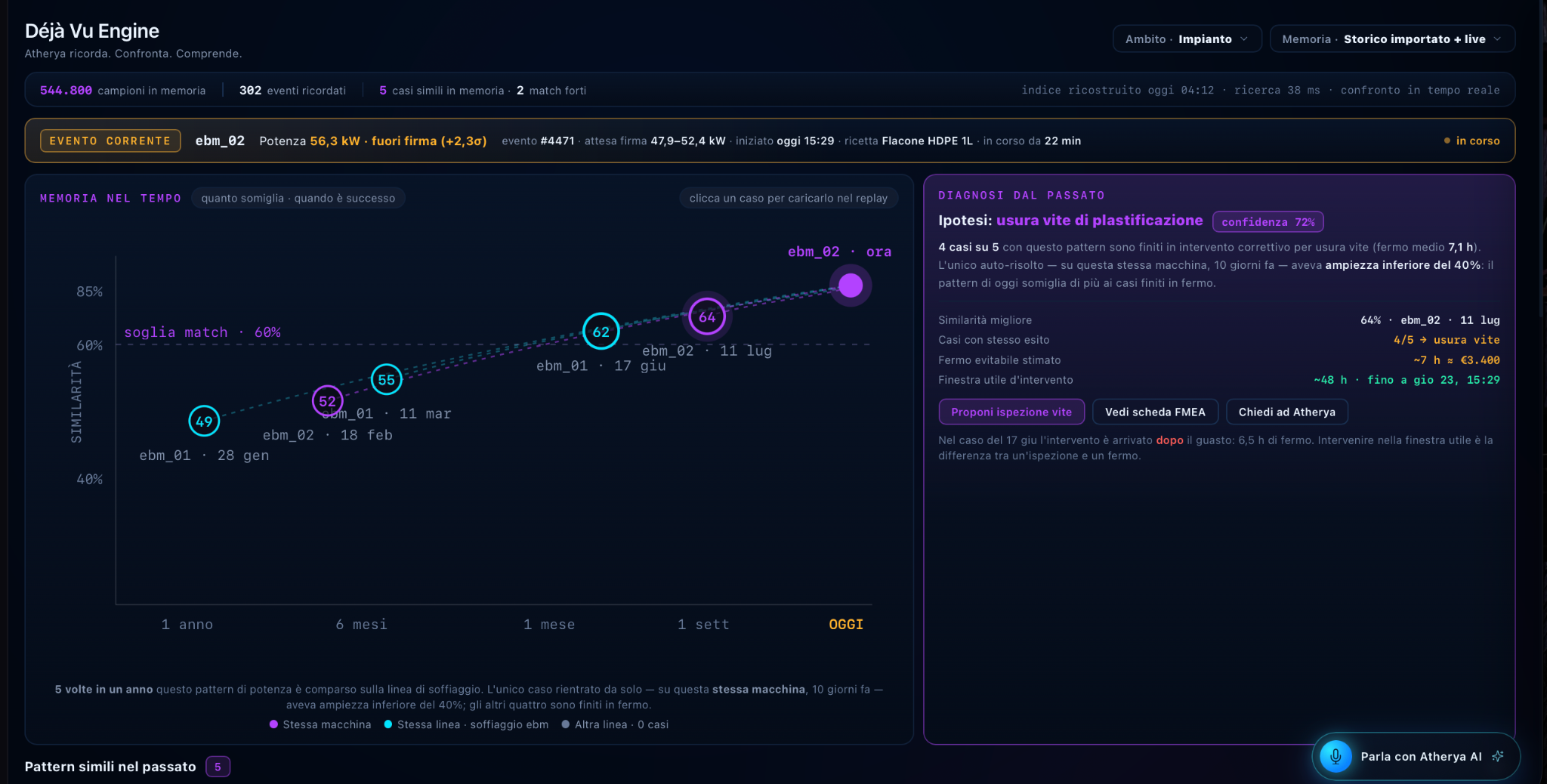Viewport: 1547px width, 784px height.
Task: Select the 55 similarity case marker
Action: tap(386, 379)
